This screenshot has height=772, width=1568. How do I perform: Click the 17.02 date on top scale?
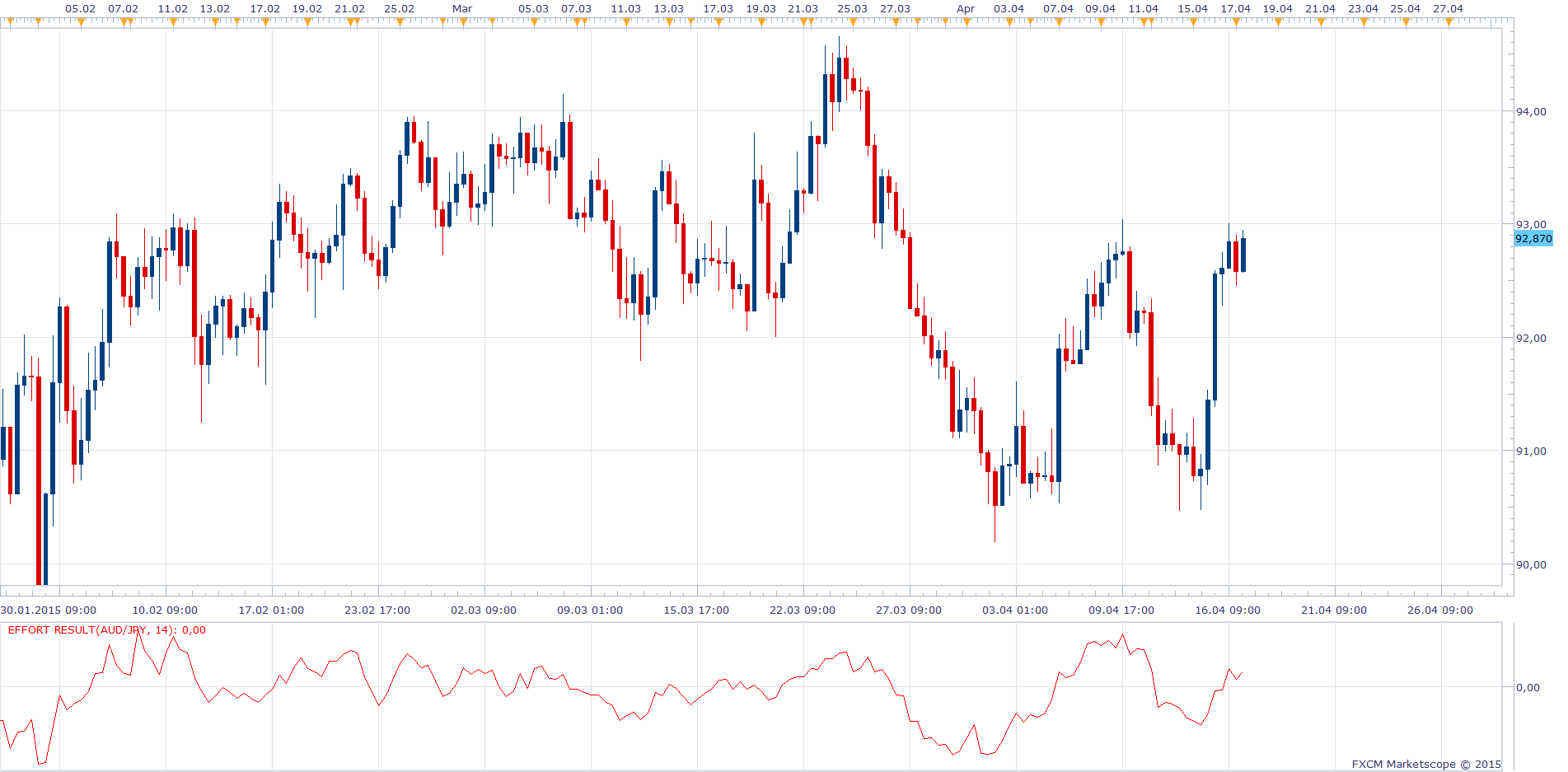[x=265, y=9]
